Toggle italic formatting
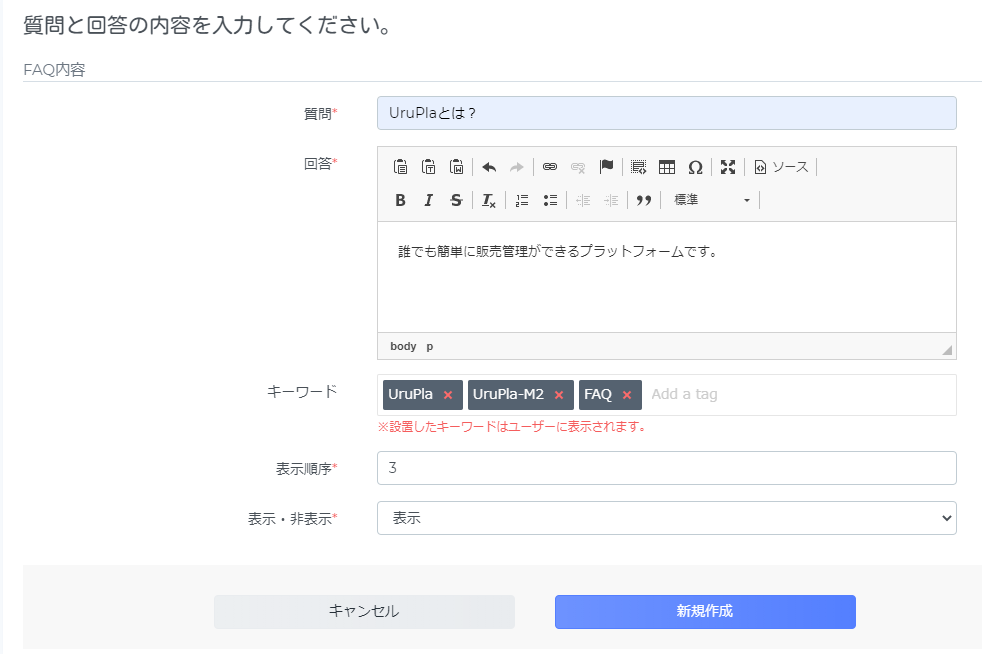 coord(428,200)
